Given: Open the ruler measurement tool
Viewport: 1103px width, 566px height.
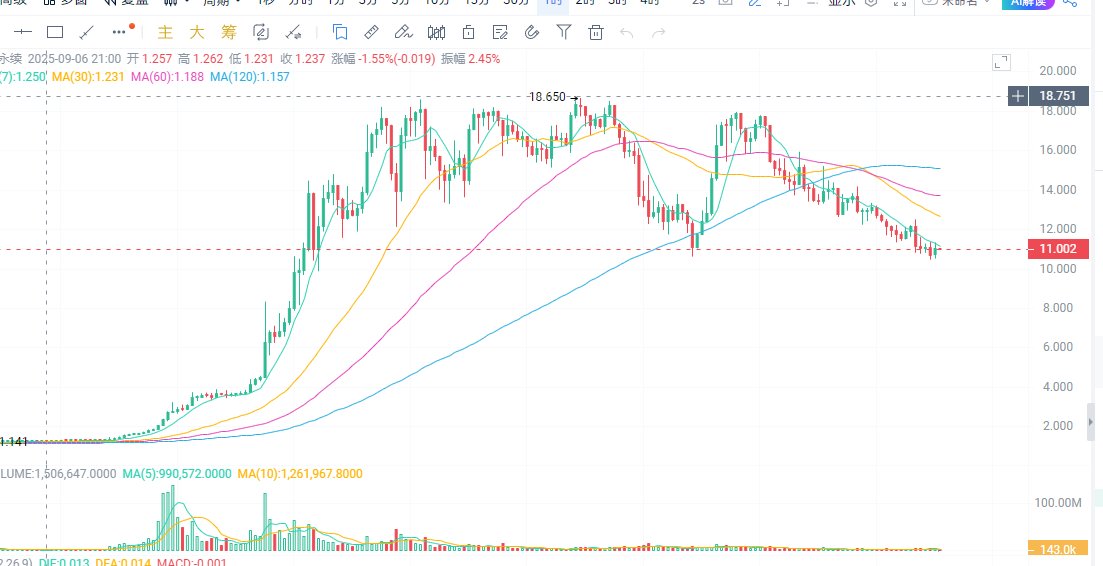Looking at the screenshot, I should [x=371, y=32].
